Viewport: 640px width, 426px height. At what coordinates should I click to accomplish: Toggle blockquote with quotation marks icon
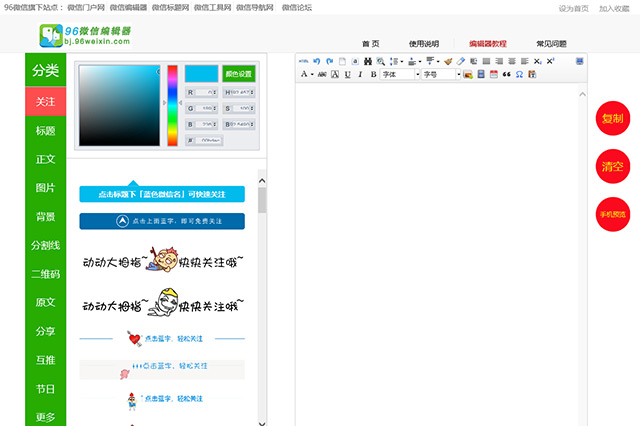click(x=506, y=74)
